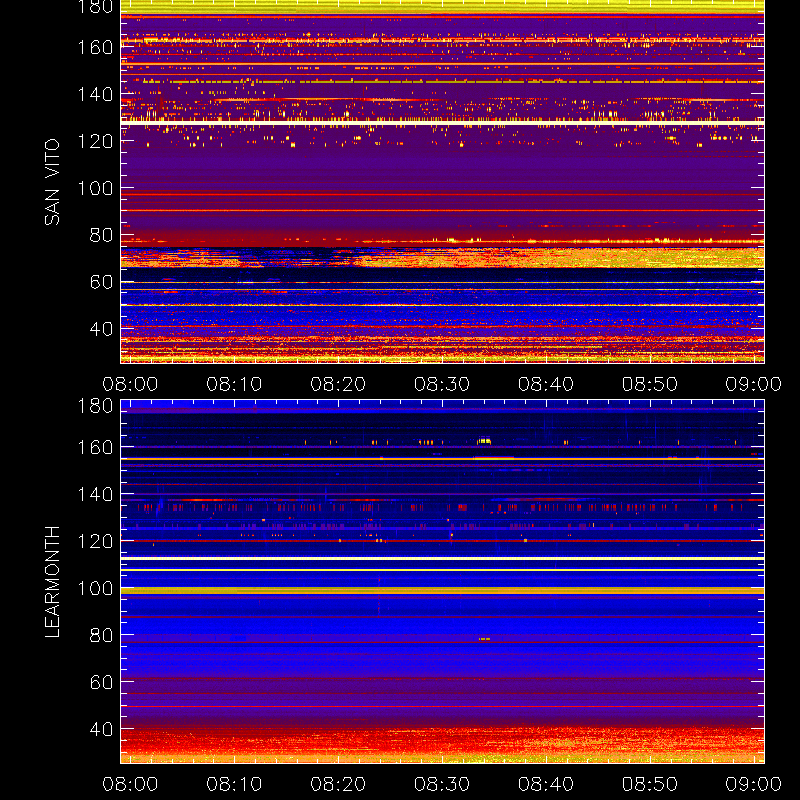
Task: Click the 08:00 time label under LEARMONTH plot
Action: (x=130, y=784)
